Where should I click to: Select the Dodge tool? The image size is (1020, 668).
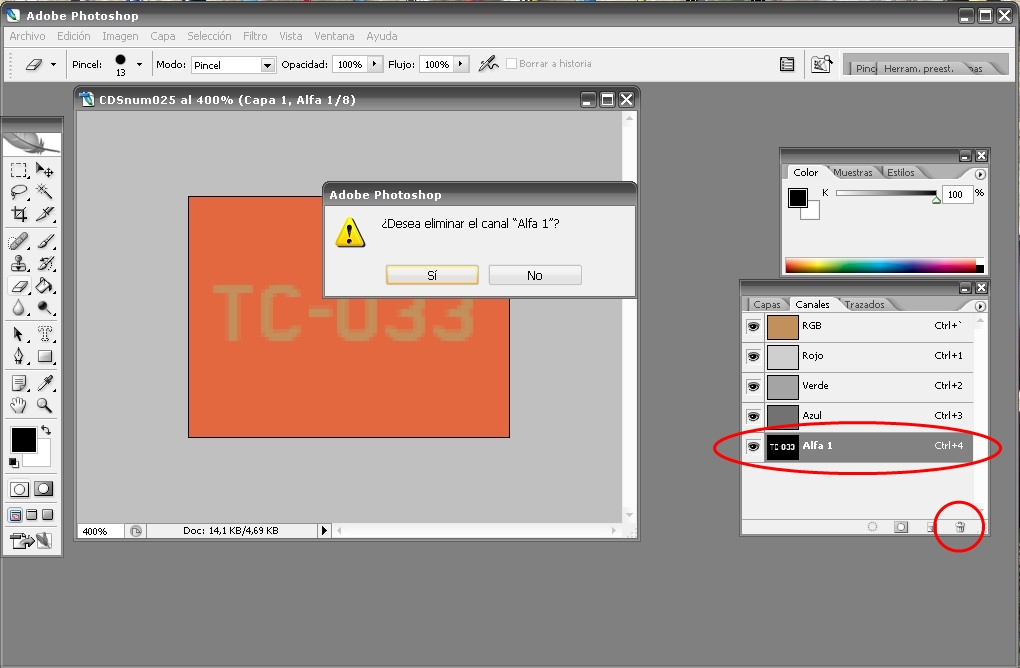[44, 307]
